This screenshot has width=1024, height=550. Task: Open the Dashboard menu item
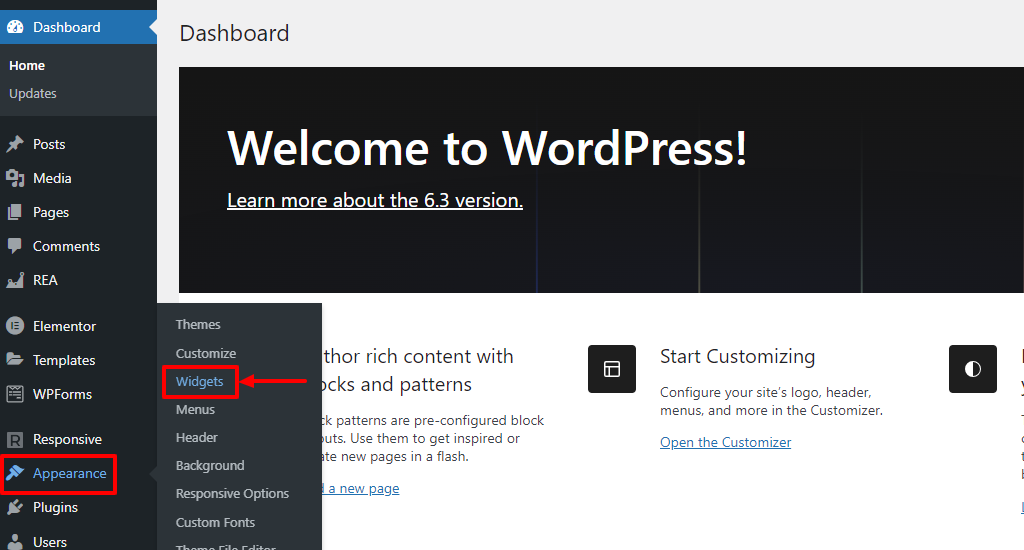point(78,27)
